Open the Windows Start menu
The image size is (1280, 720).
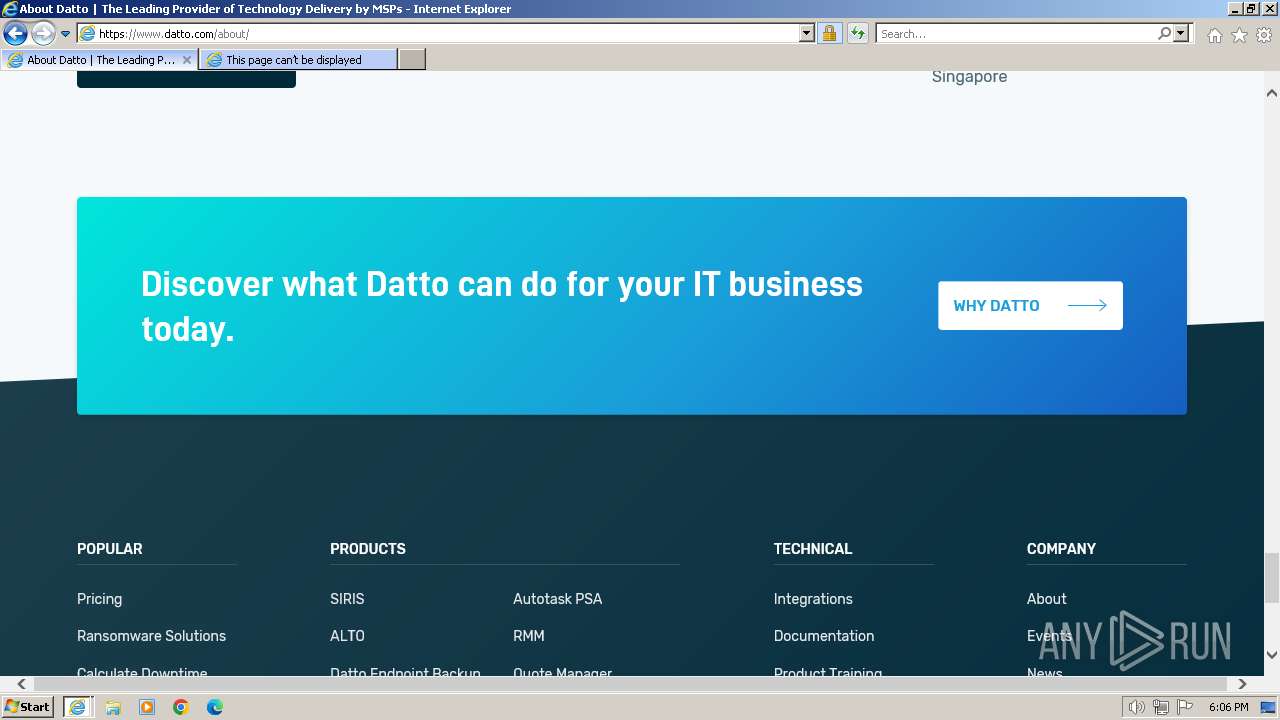tap(27, 707)
